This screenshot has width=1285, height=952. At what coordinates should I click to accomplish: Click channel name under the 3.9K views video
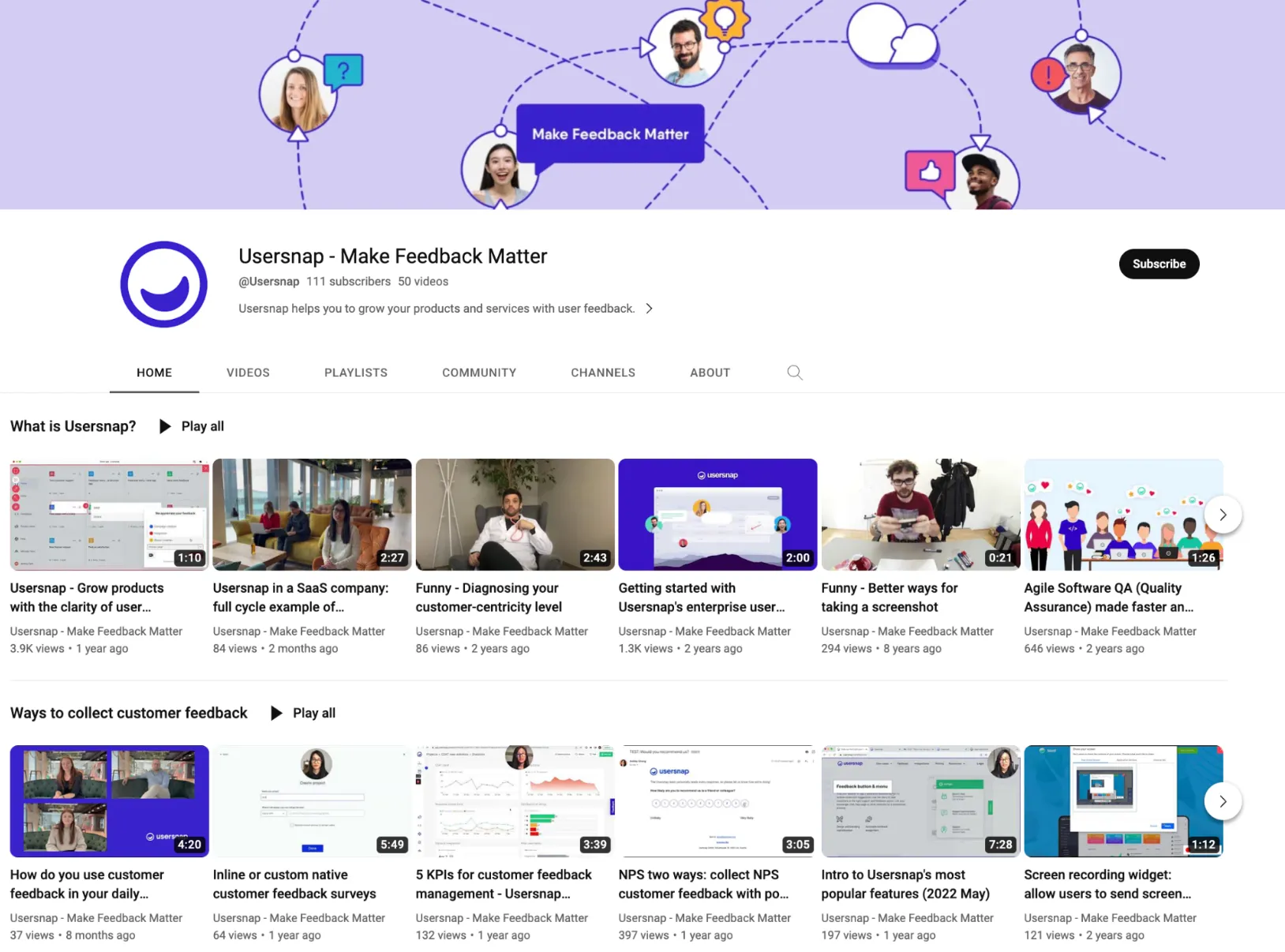click(96, 632)
